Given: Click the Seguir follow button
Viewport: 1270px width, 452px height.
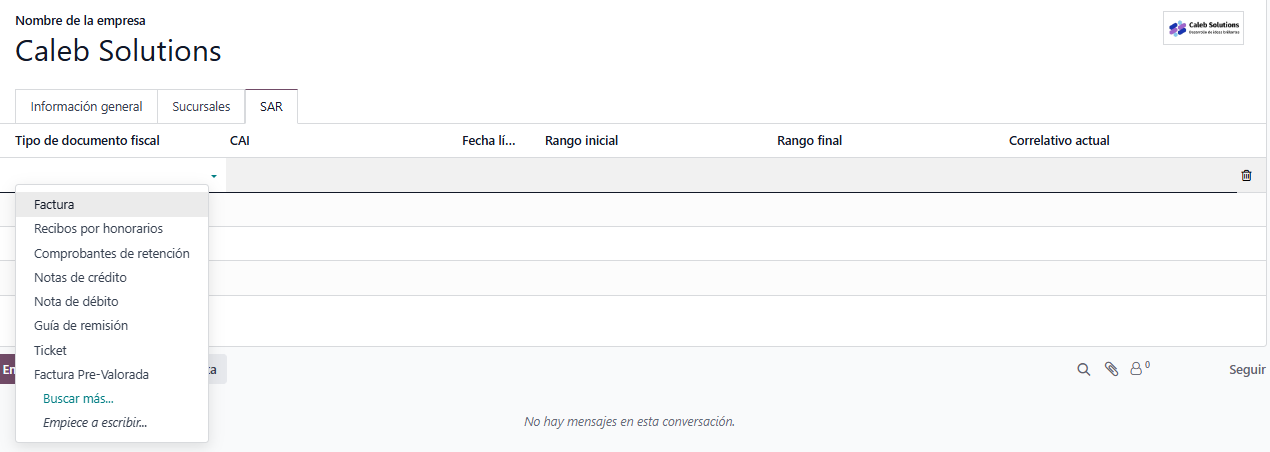Looking at the screenshot, I should pos(1247,369).
